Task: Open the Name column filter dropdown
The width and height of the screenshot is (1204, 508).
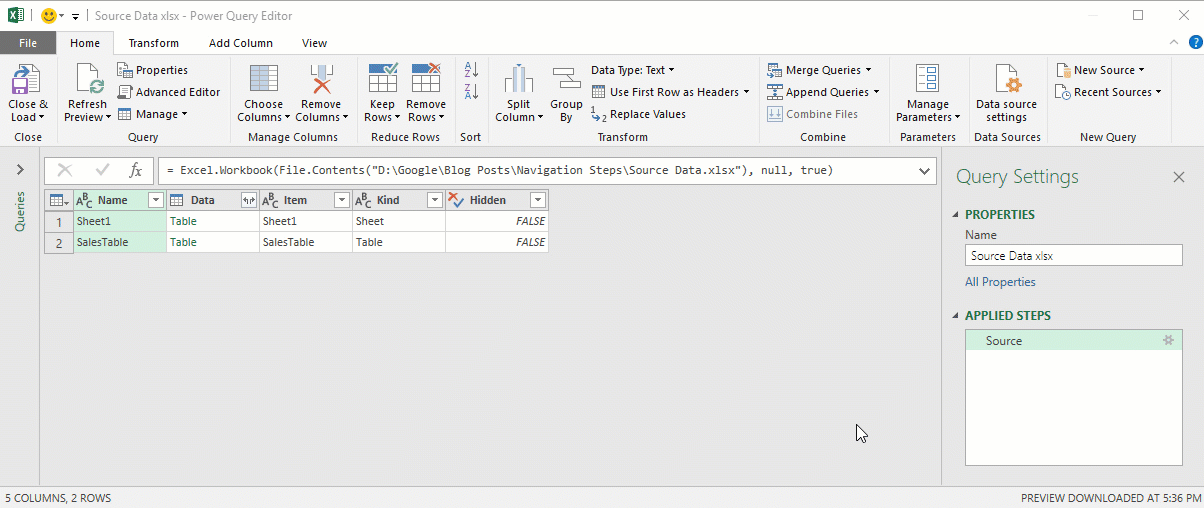Action: 155,200
